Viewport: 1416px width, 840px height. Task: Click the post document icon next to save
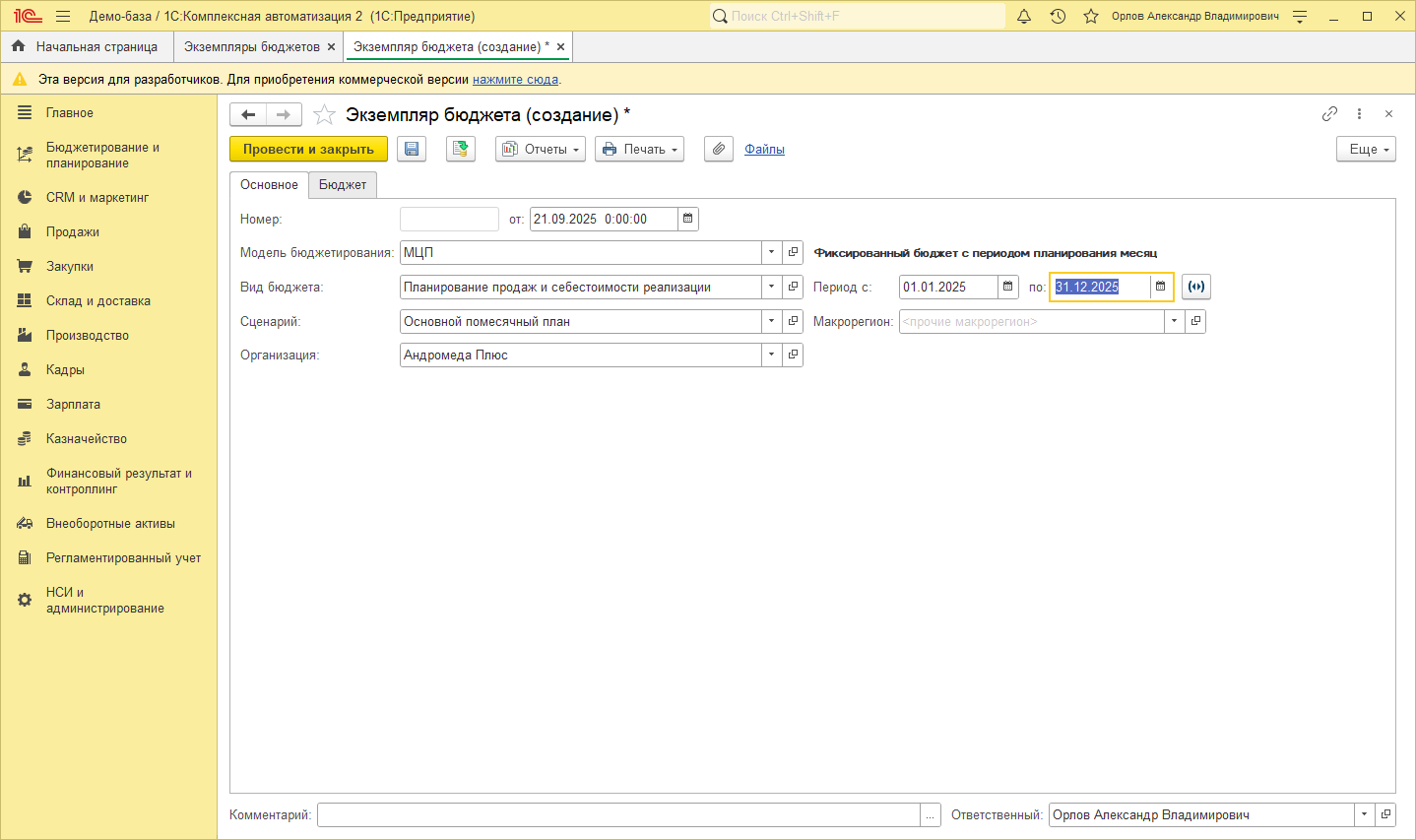coord(460,149)
